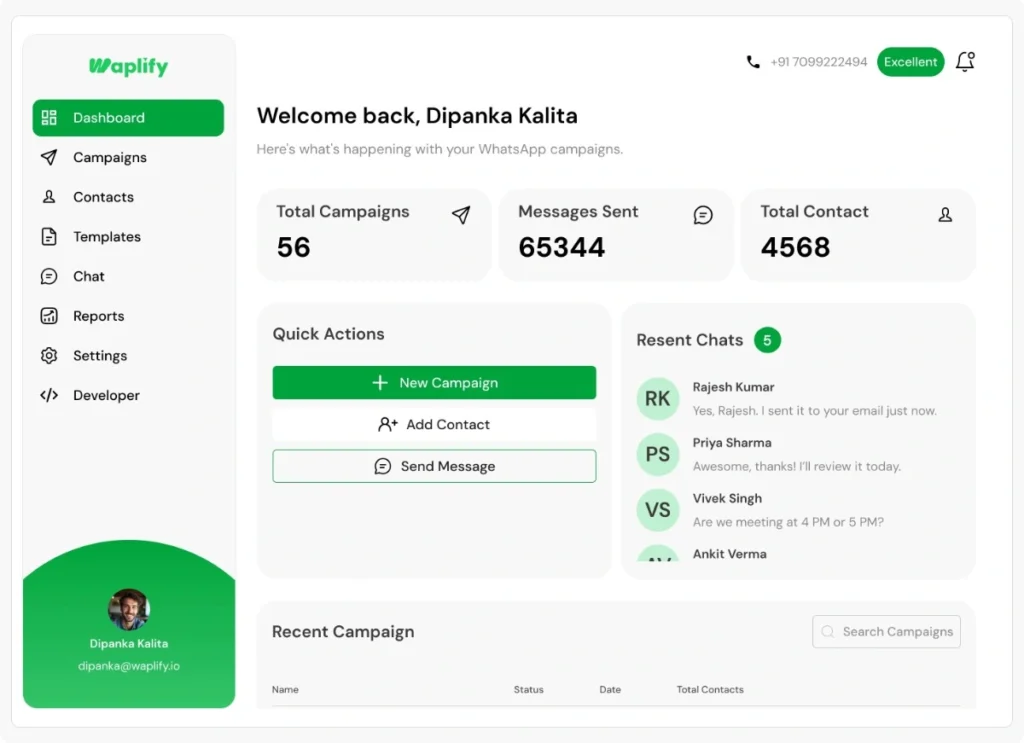This screenshot has width=1024, height=743.
Task: Click the green 5 badge beside Resent Chats
Action: point(767,340)
